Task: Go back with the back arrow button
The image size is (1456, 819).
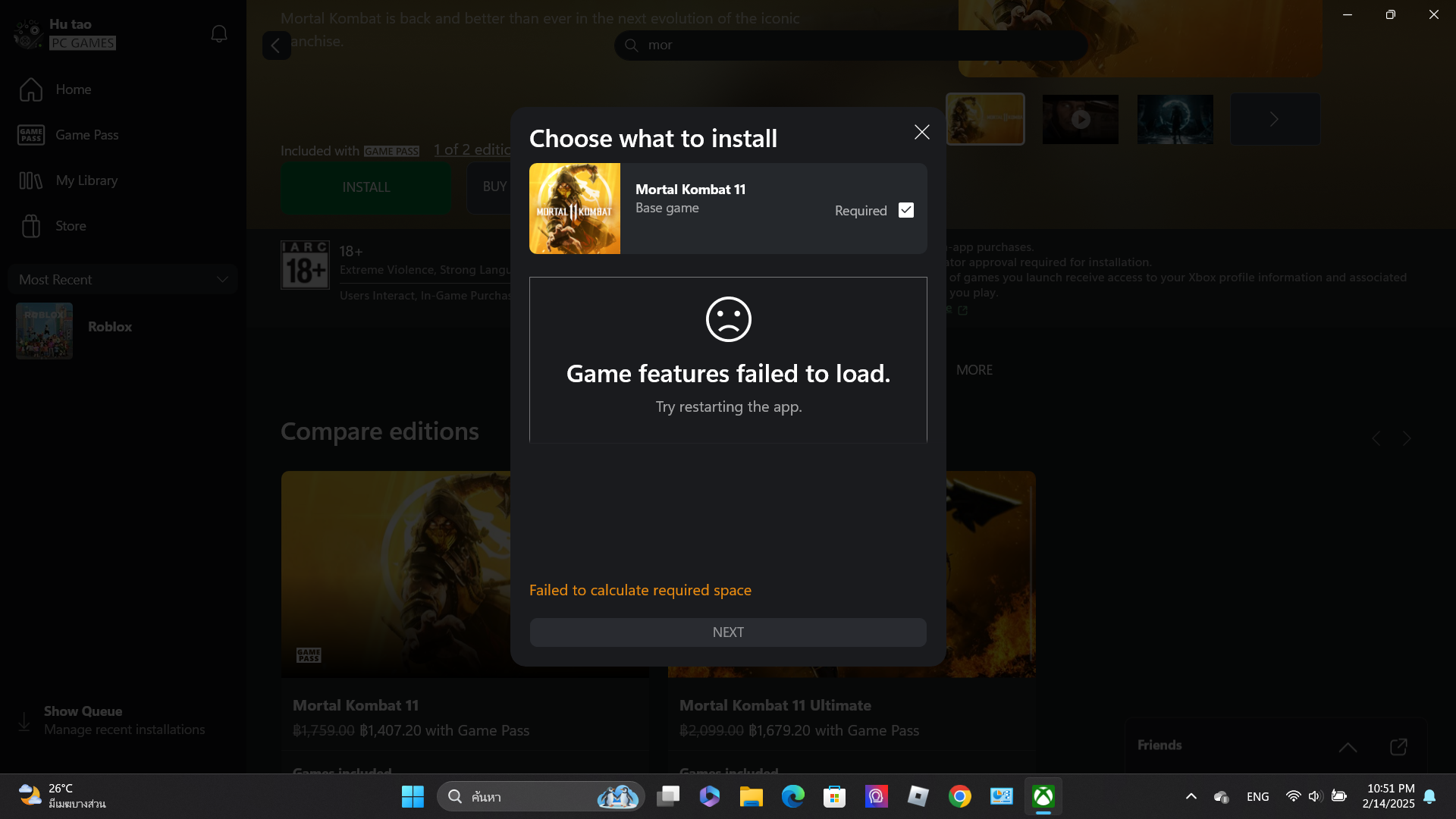Action: 276,45
